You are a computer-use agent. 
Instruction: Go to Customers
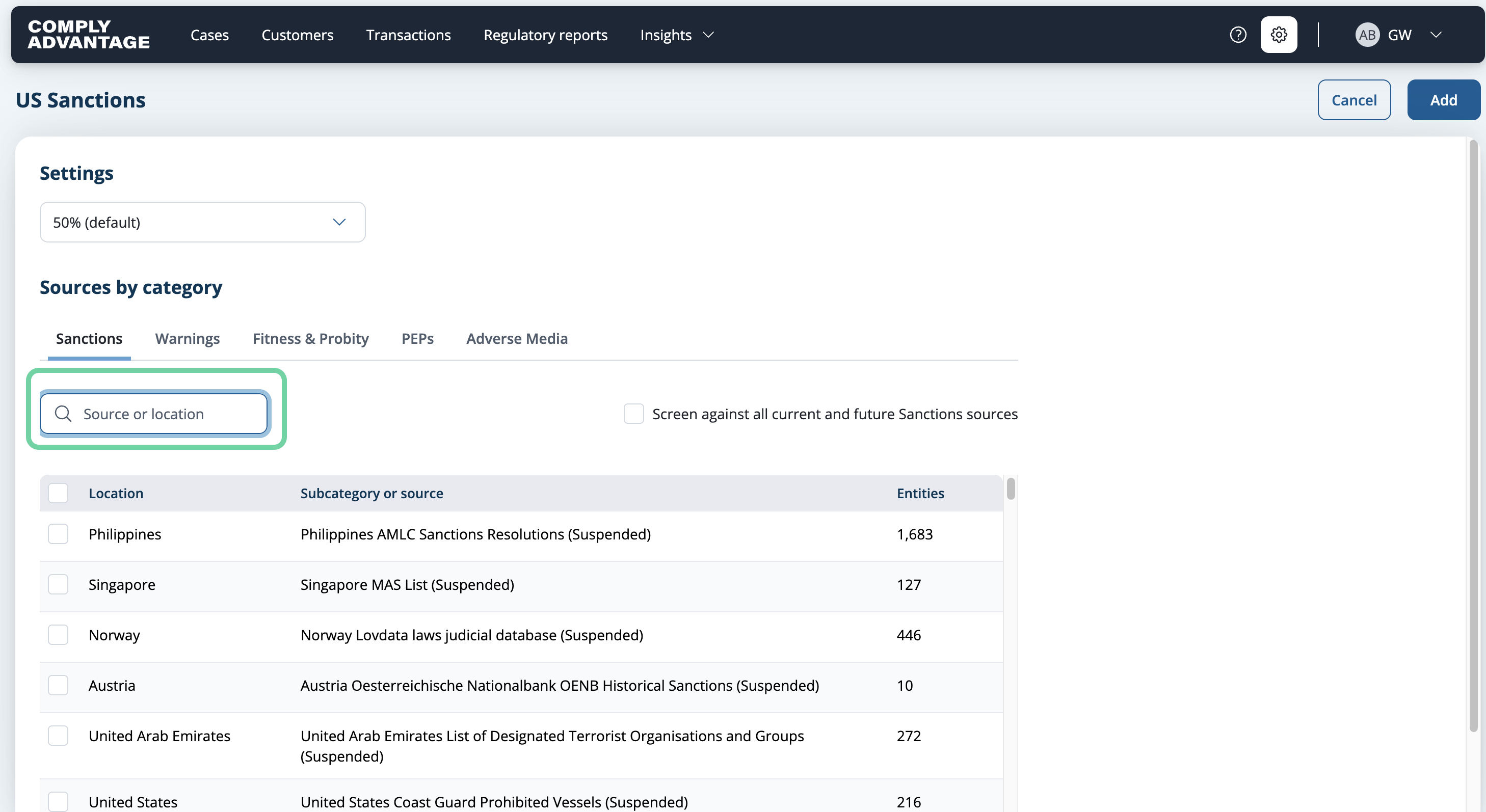pyautogui.click(x=298, y=35)
